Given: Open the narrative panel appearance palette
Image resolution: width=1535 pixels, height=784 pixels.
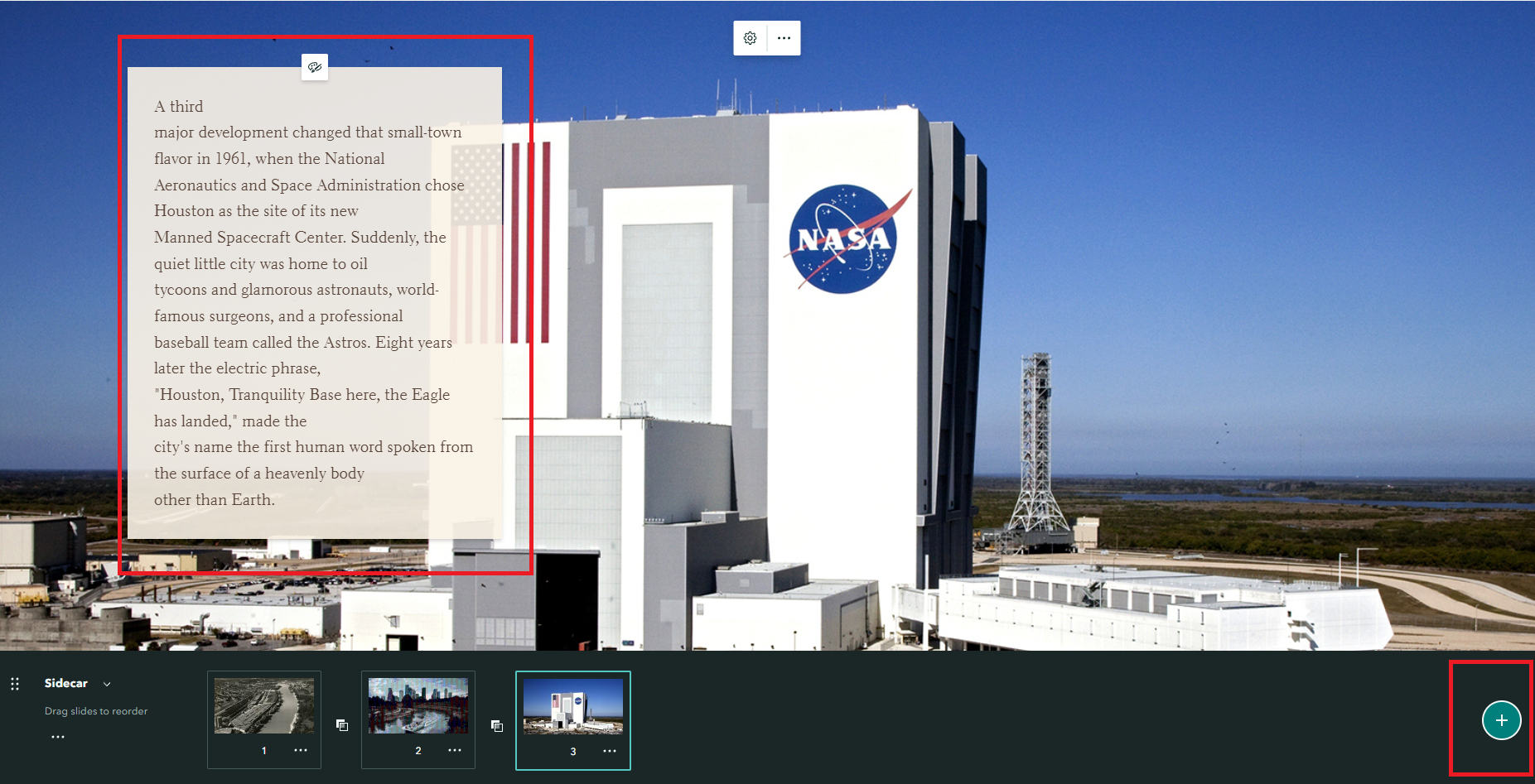Looking at the screenshot, I should [x=315, y=67].
